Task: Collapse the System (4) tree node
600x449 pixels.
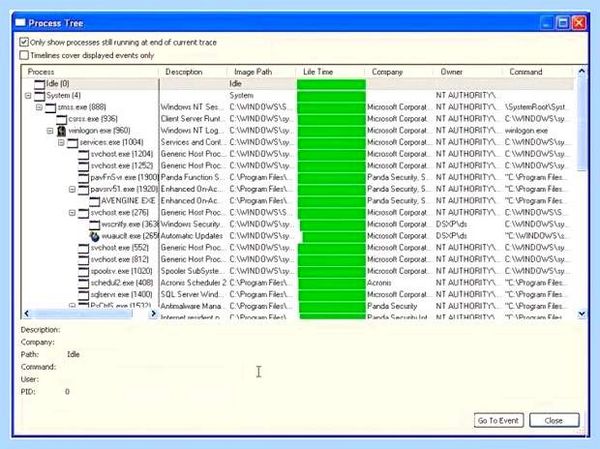Action: coord(28,96)
